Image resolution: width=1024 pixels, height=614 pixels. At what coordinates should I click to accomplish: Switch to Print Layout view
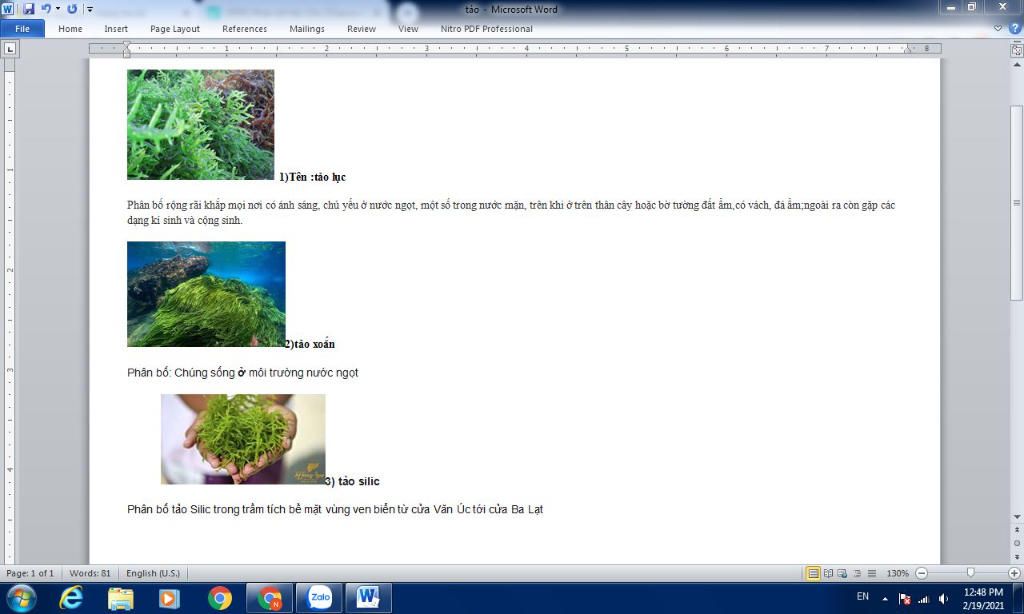tap(813, 574)
